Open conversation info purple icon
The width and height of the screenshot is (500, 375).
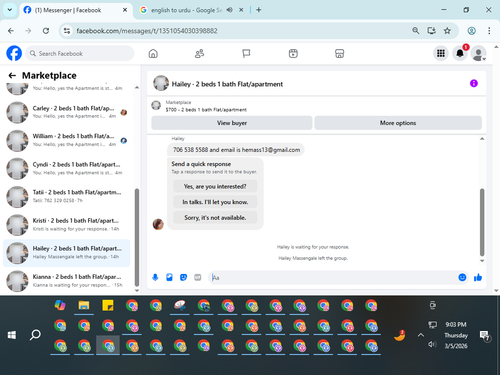(474, 83)
